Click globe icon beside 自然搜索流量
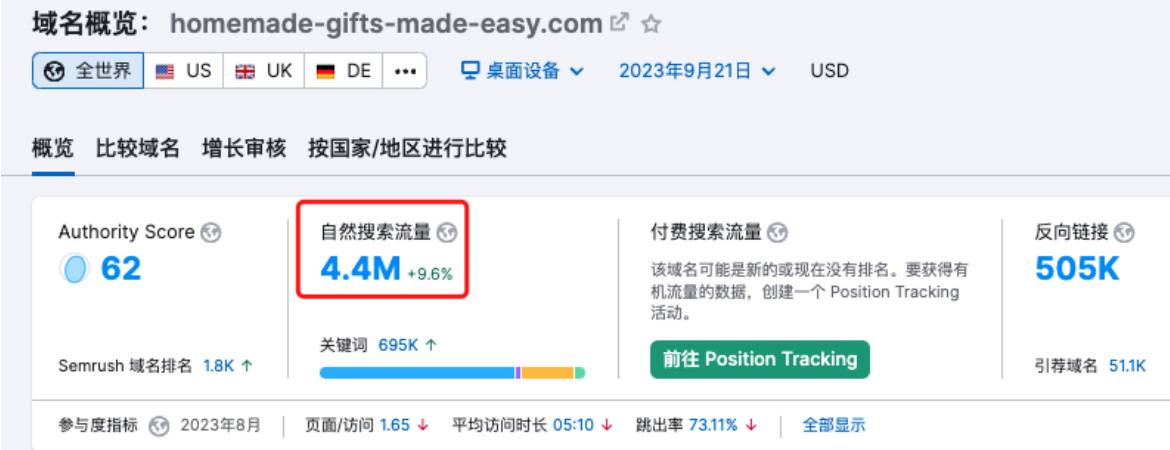Viewport: 1170px width, 450px height. click(447, 233)
